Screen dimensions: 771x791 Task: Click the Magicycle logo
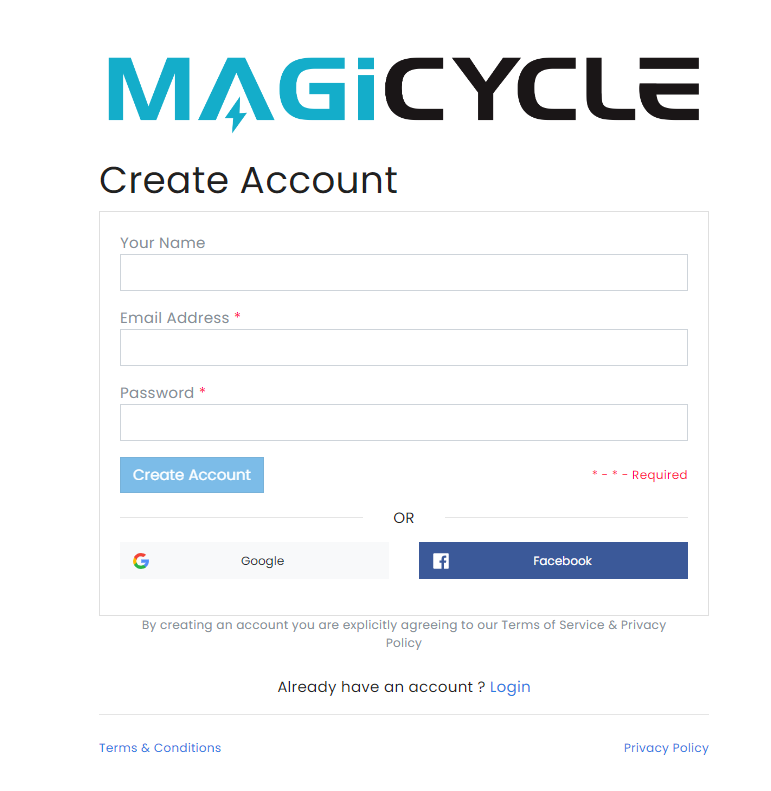click(x=404, y=93)
